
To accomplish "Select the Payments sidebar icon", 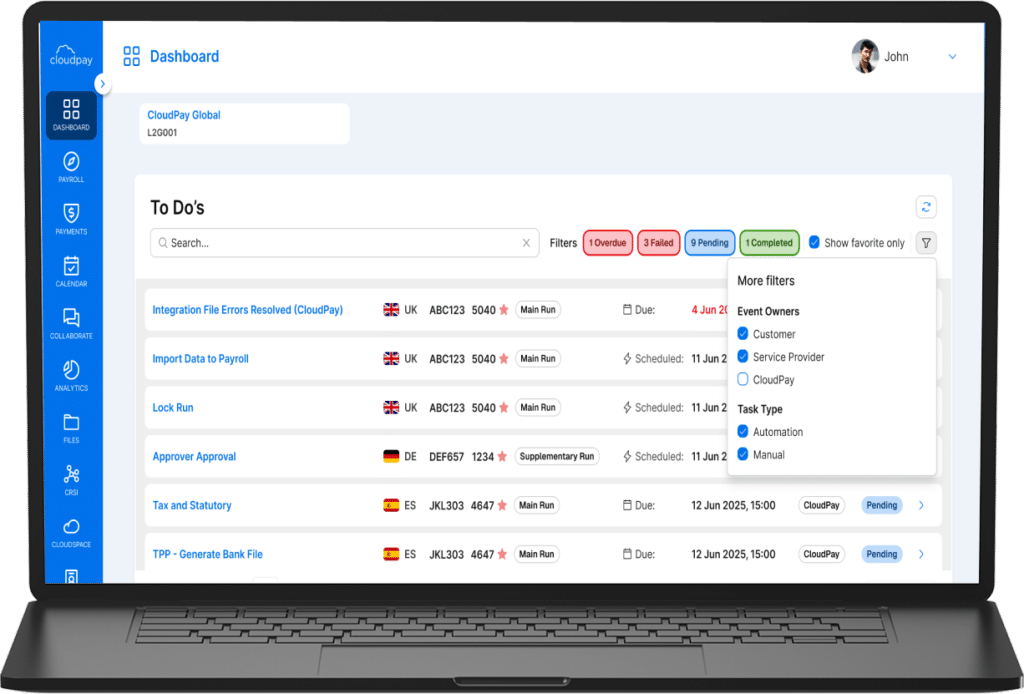I will 71,218.
